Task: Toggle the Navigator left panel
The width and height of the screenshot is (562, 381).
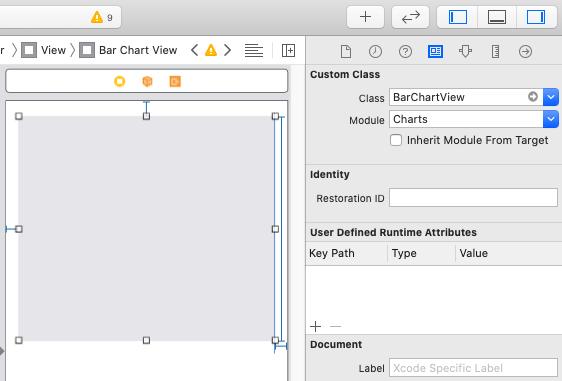Action: [x=458, y=17]
